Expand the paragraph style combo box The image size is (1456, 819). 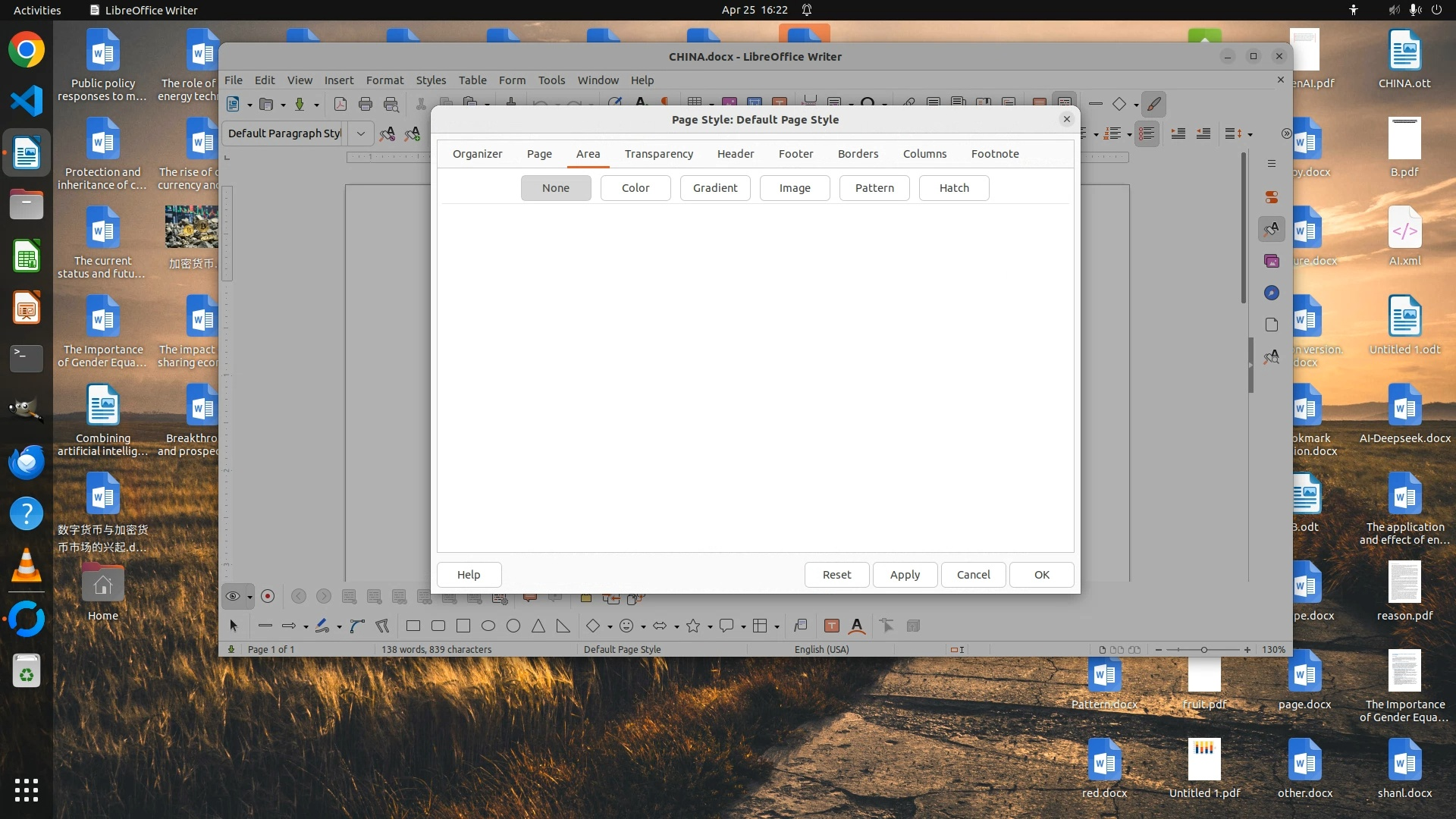coord(361,133)
